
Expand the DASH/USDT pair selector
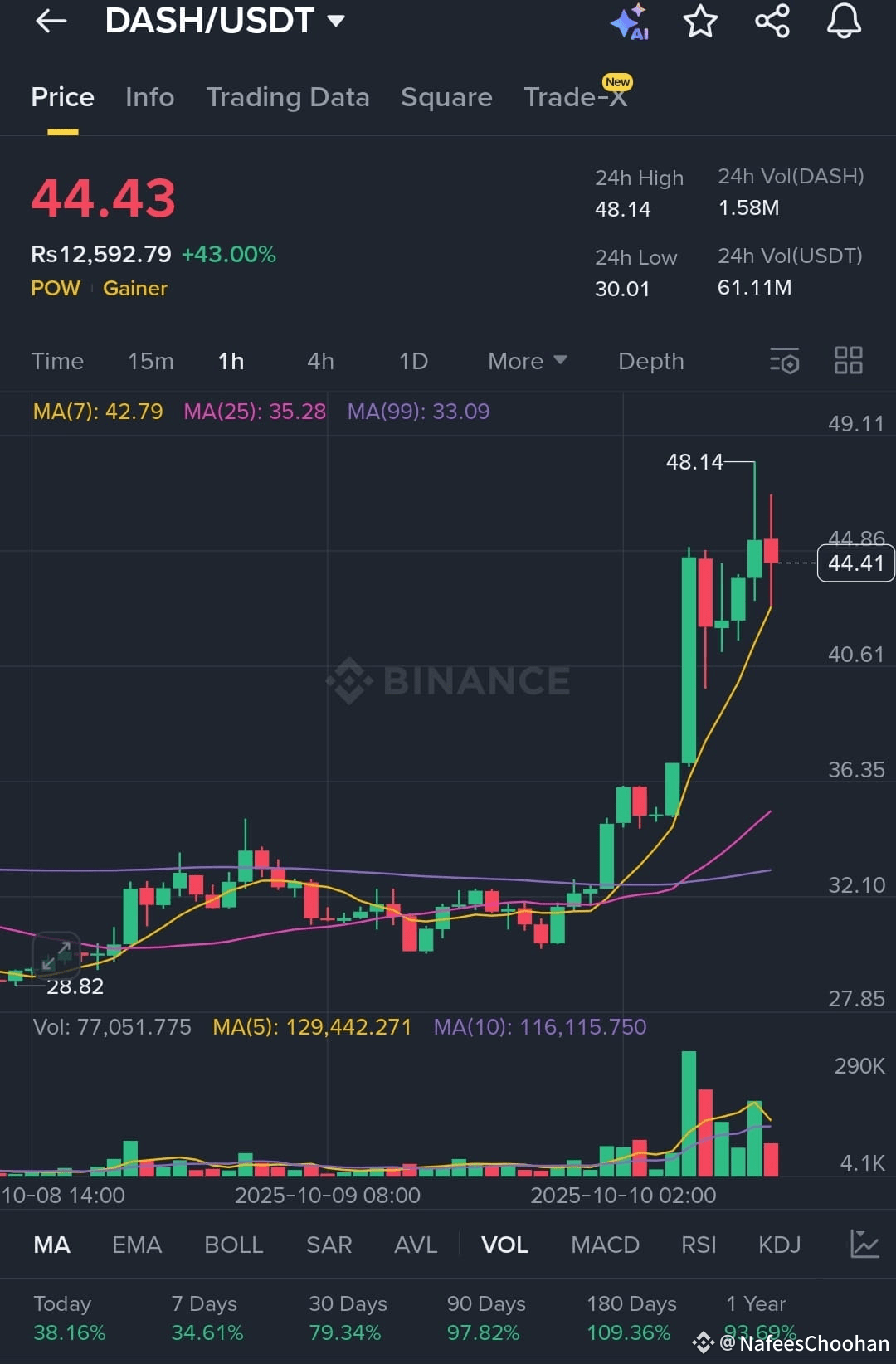225,21
